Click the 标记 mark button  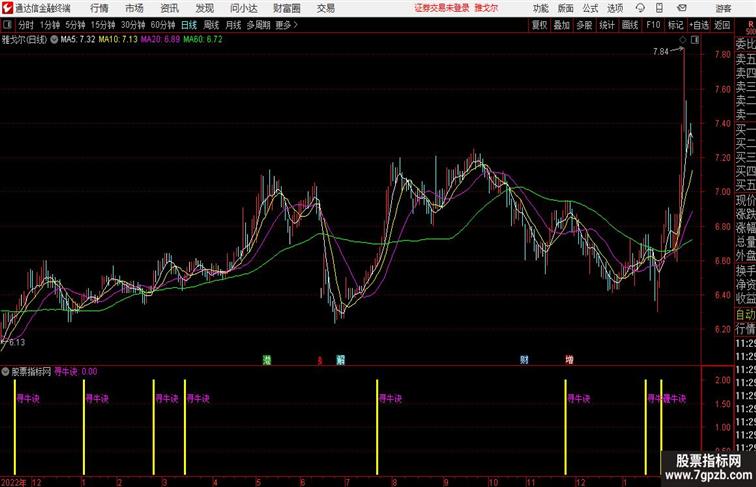[x=675, y=25]
